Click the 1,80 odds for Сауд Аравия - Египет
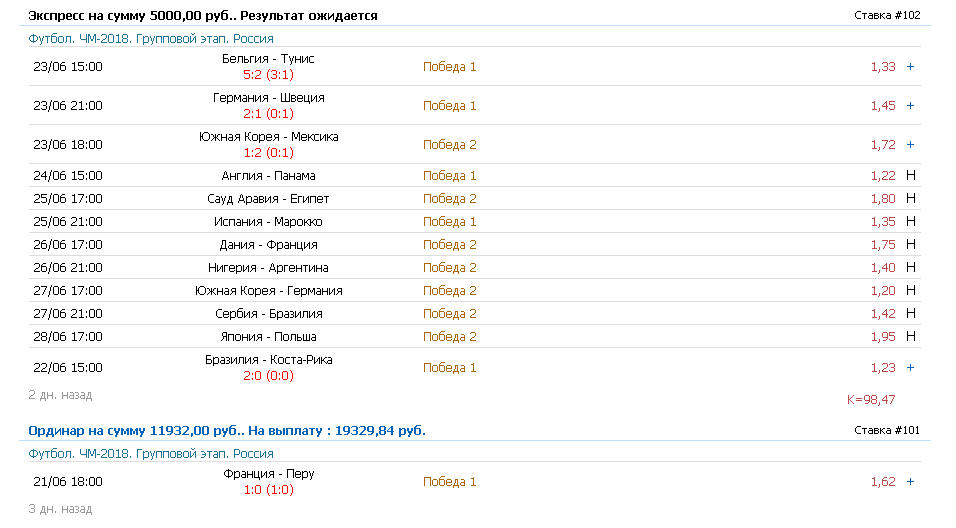 (x=882, y=199)
